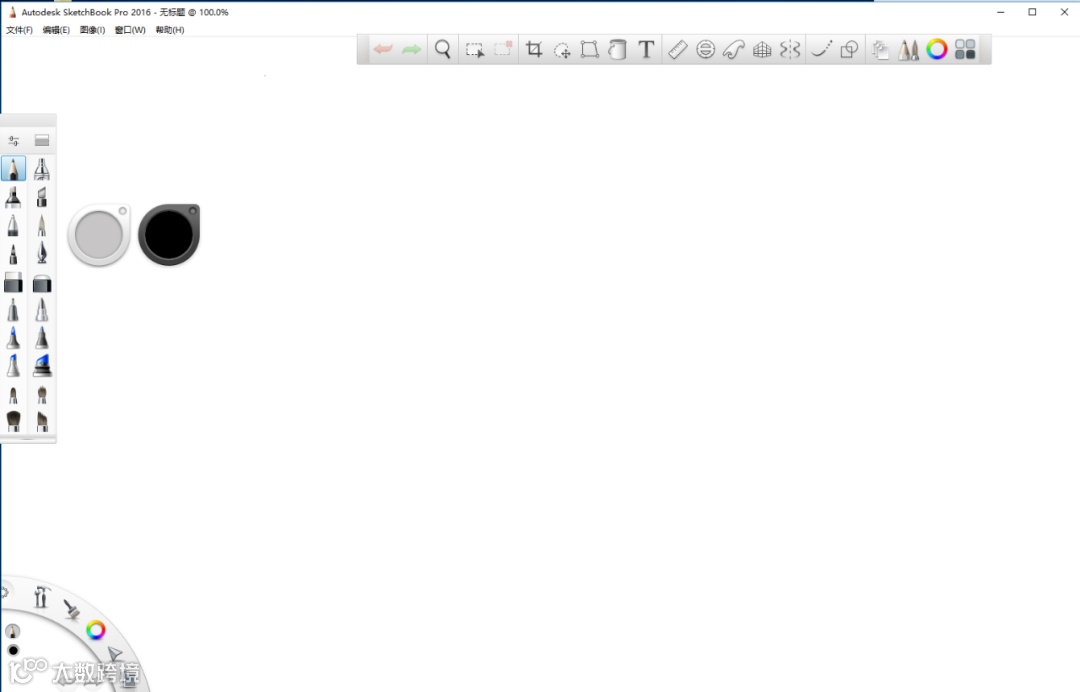Toggle the Perspective grid guide
Image resolution: width=1080 pixels, height=692 pixels.
coord(762,50)
